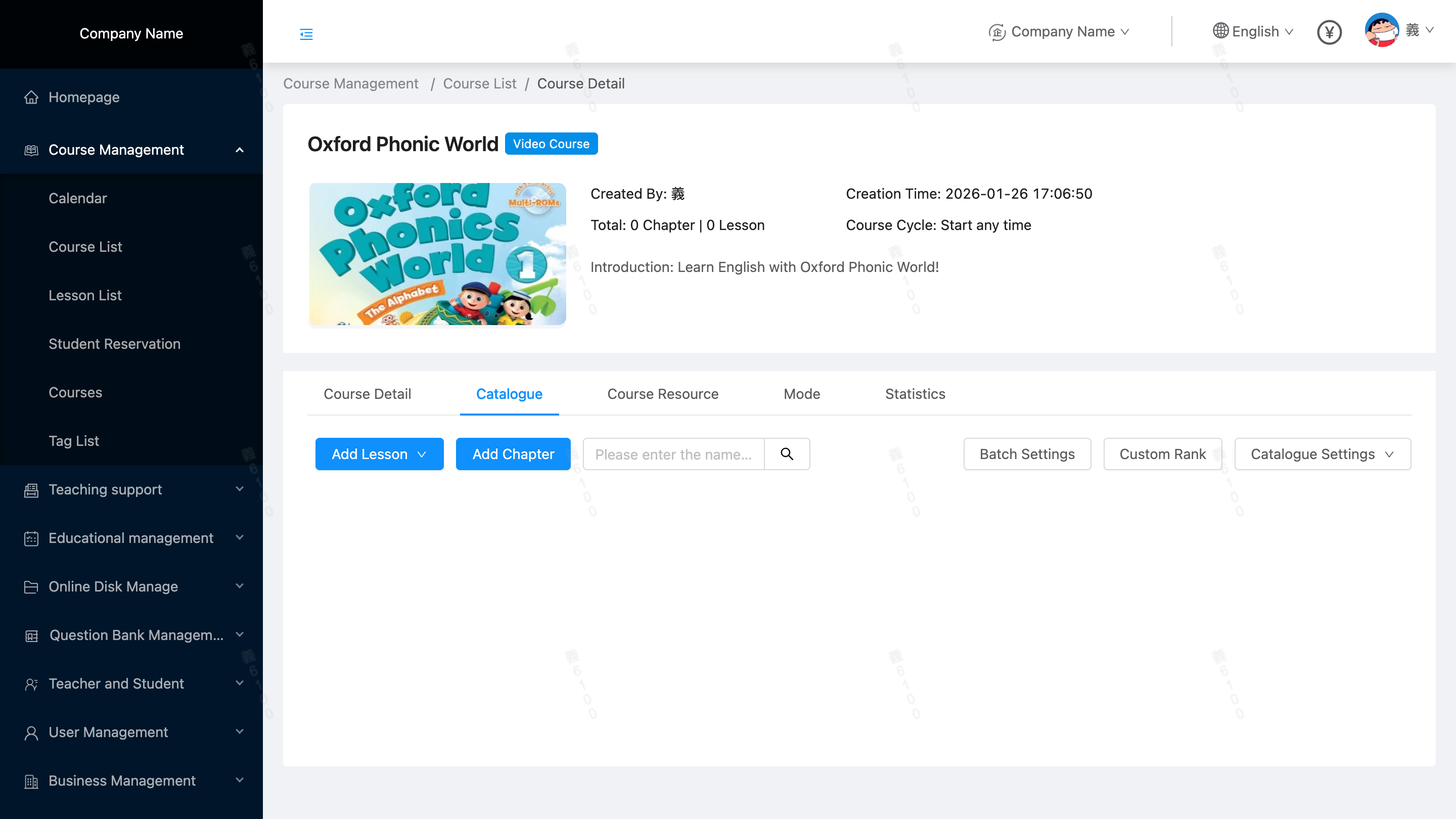Click the User Management person icon
1456x819 pixels.
coord(31,733)
